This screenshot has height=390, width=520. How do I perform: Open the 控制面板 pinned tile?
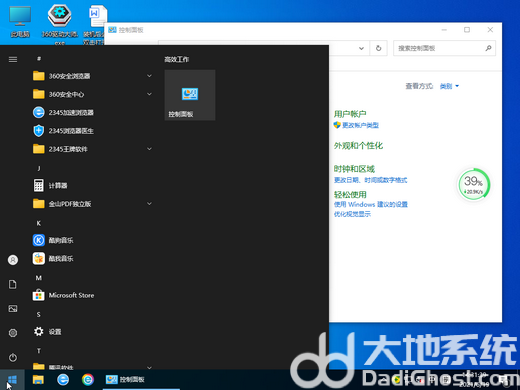tap(190, 95)
